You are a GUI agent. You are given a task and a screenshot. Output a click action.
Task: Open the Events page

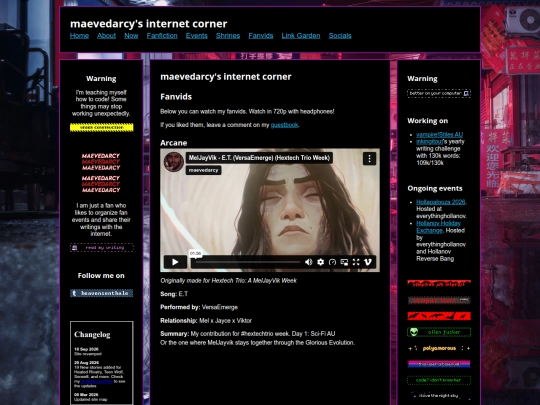tap(197, 36)
